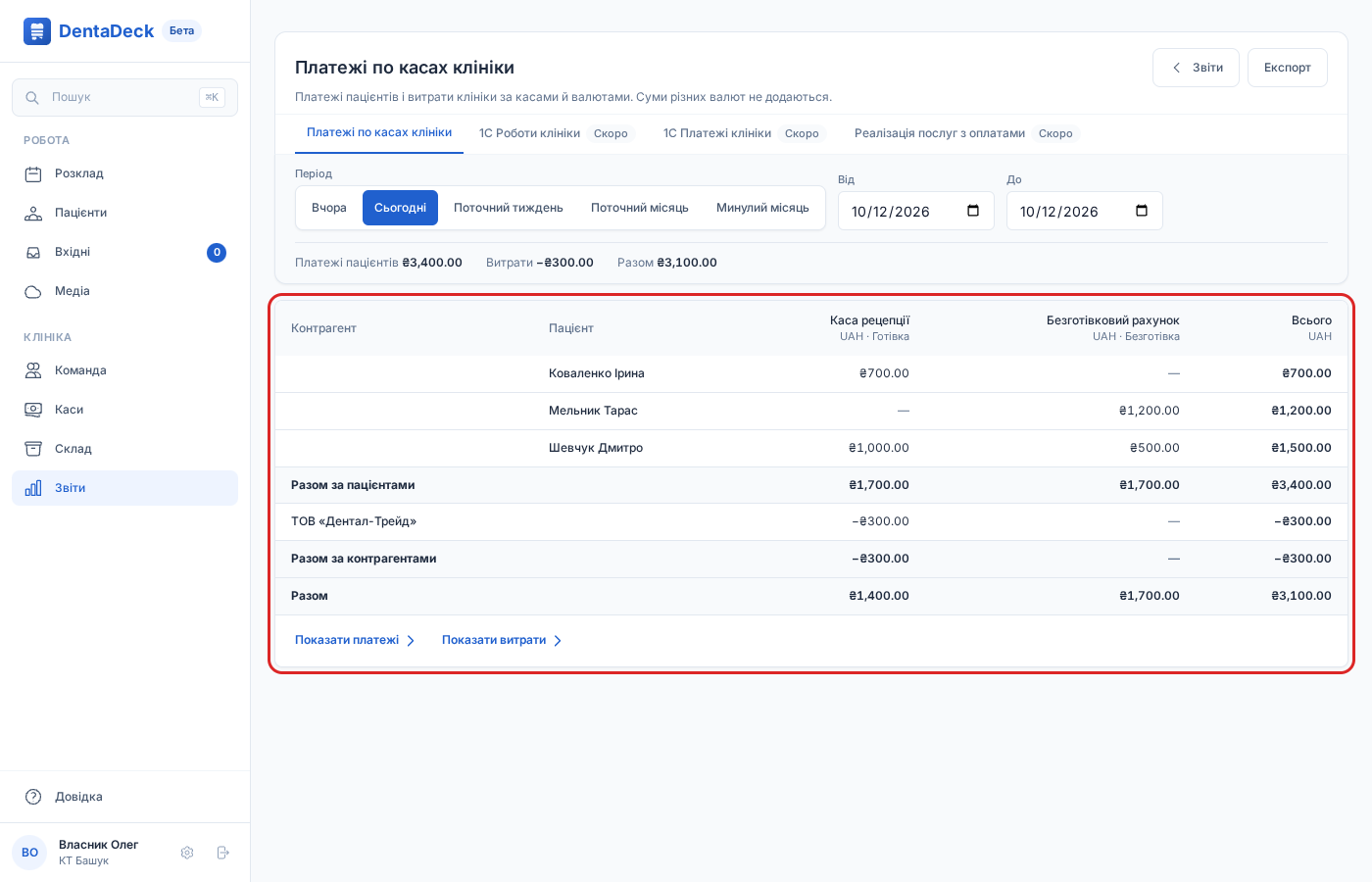Open Склад archive box icon
The height and width of the screenshot is (882, 1372).
point(33,449)
